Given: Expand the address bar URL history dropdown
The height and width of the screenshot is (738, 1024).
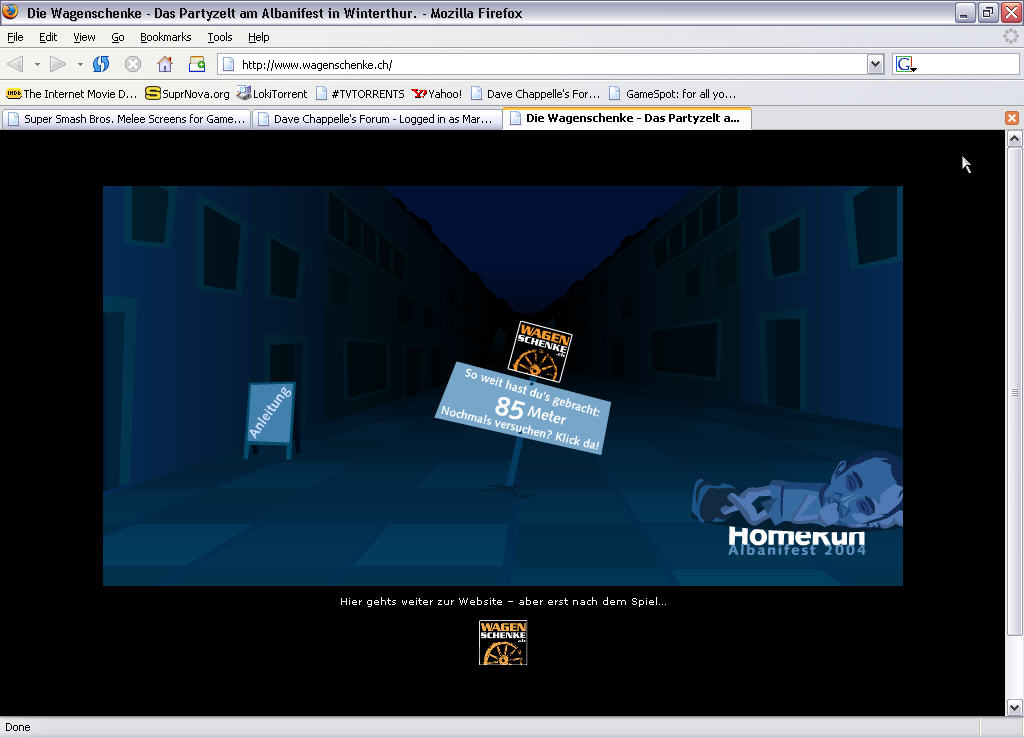Looking at the screenshot, I should click(x=875, y=64).
